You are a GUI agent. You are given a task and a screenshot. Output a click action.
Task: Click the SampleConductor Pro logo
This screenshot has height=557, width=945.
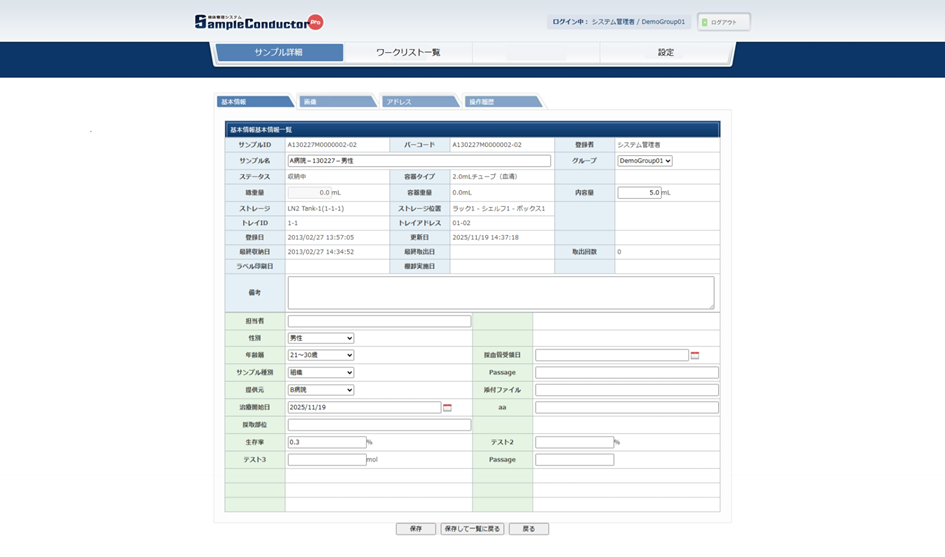pyautogui.click(x=258, y=21)
